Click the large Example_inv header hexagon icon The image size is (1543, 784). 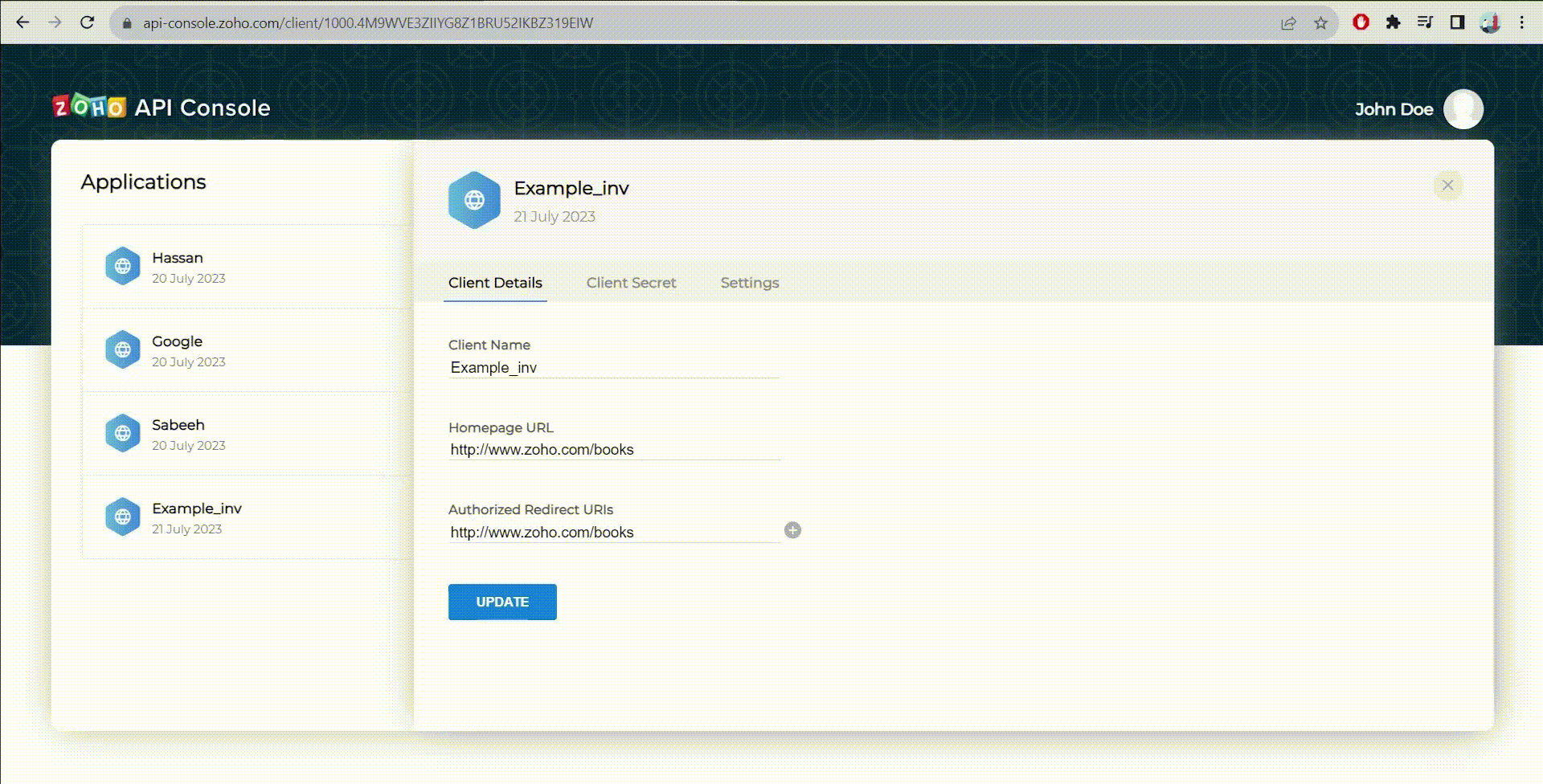[x=474, y=200]
